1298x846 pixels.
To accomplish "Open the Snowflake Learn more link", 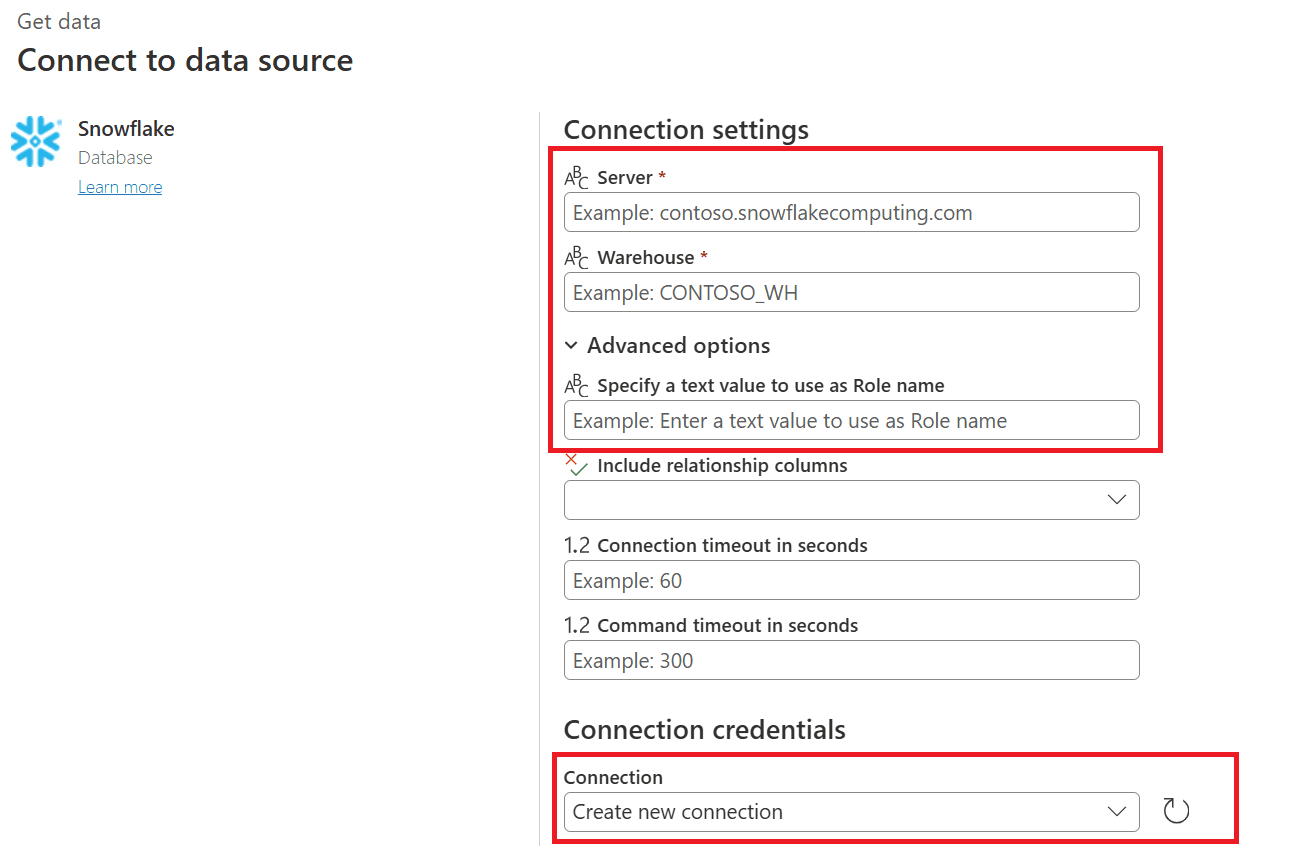I will click(x=120, y=187).
